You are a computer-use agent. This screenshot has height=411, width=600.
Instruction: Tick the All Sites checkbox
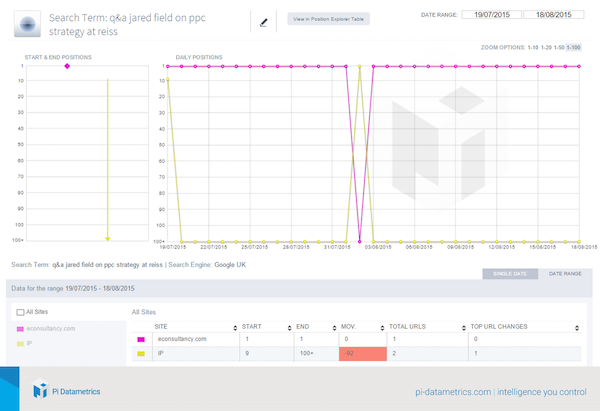tap(20, 312)
